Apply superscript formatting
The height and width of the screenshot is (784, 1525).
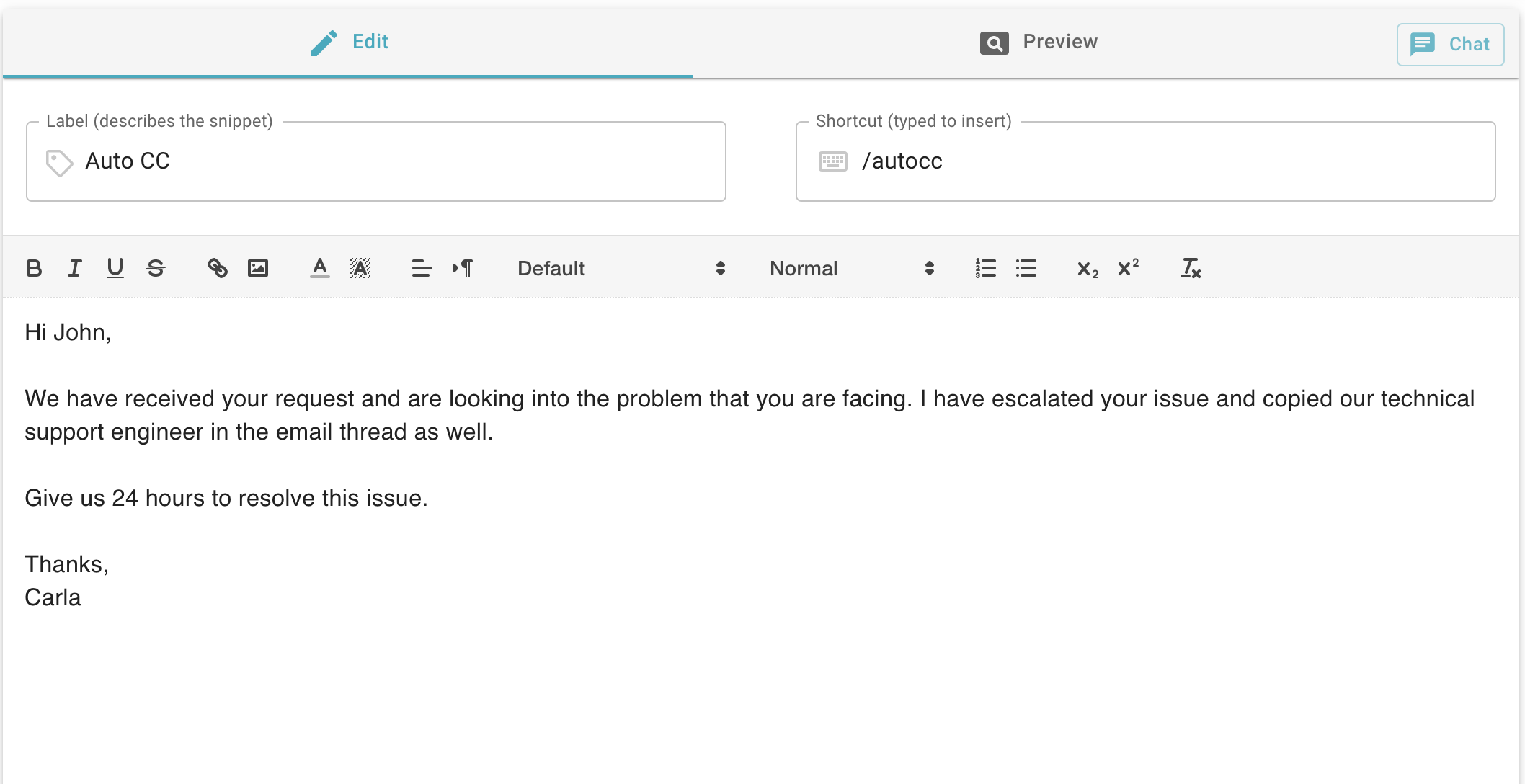coord(1128,269)
